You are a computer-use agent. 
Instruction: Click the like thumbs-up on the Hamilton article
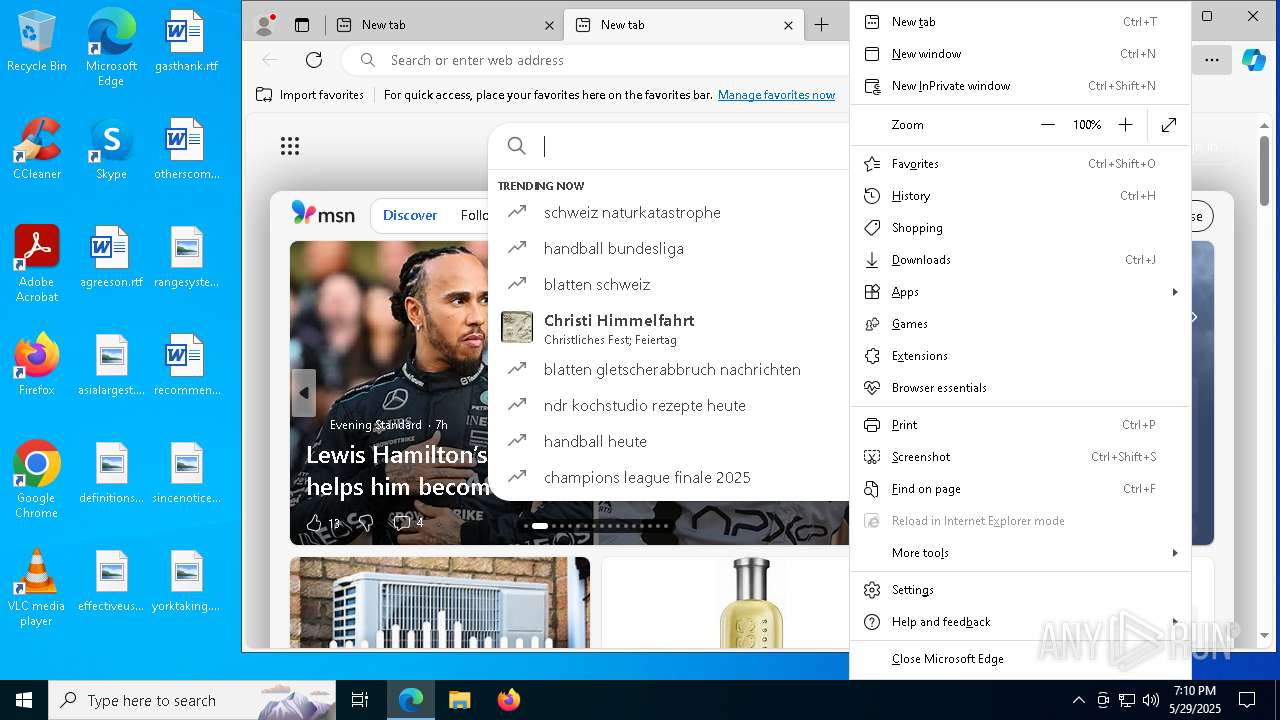click(x=315, y=522)
